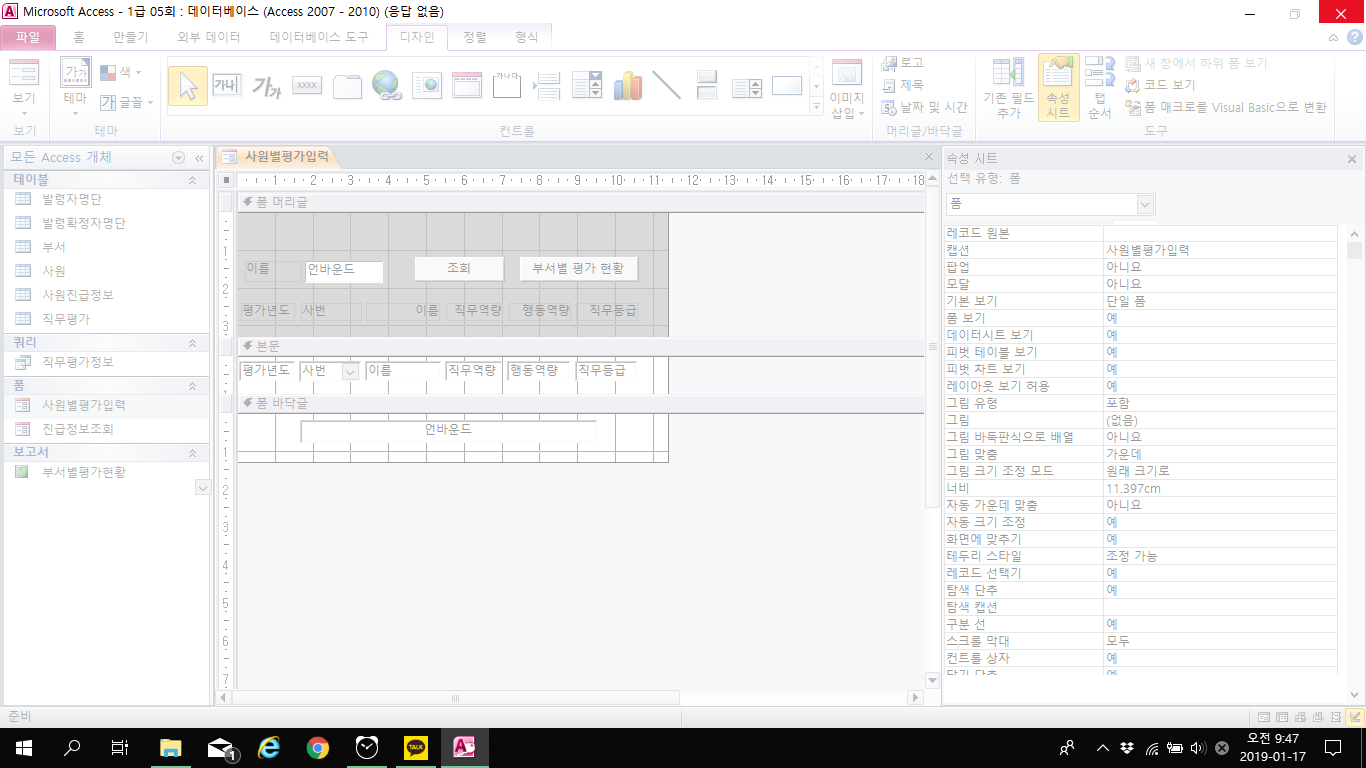The image size is (1366, 768).
Task: Click the Chart control icon
Action: click(627, 86)
